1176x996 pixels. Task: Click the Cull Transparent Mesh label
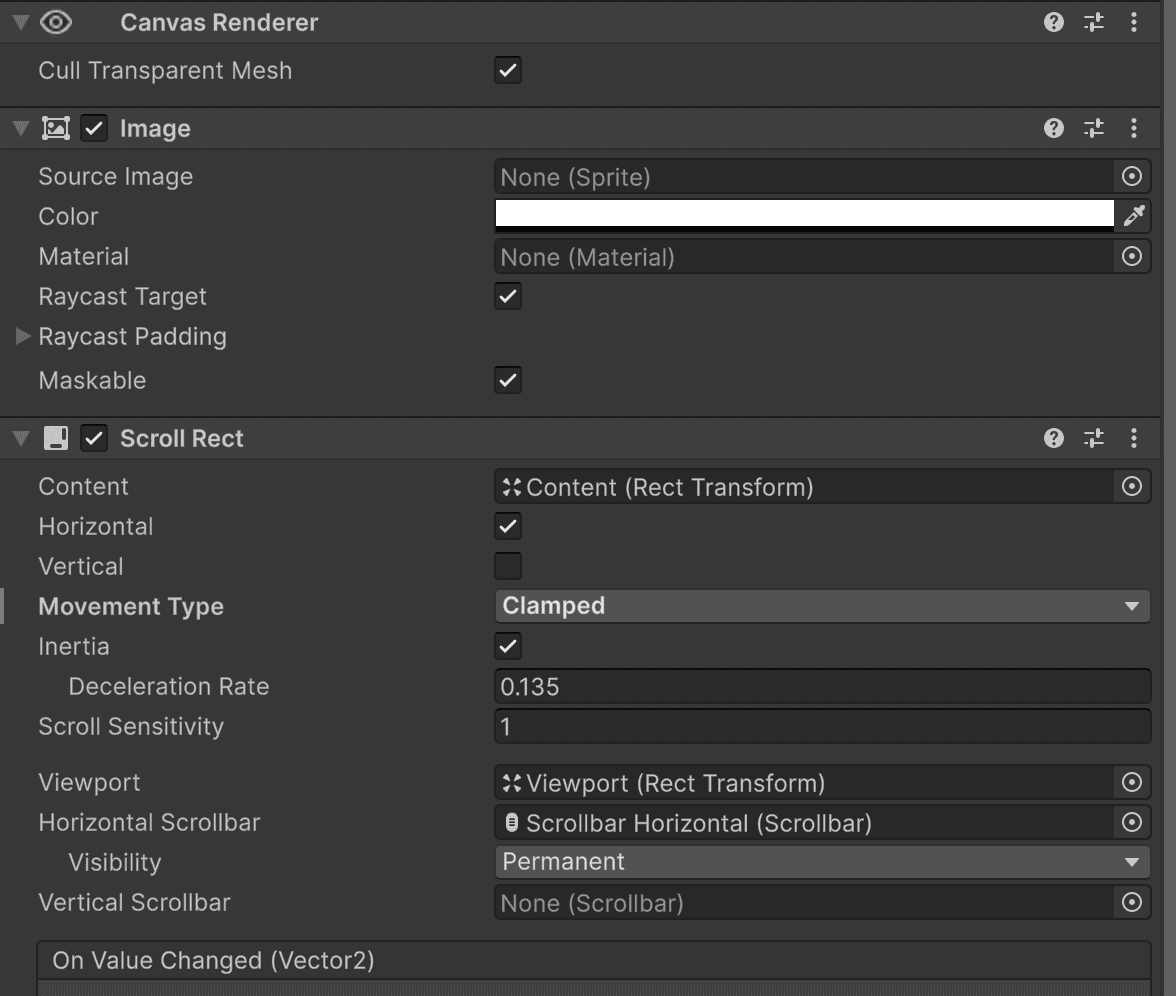[165, 70]
